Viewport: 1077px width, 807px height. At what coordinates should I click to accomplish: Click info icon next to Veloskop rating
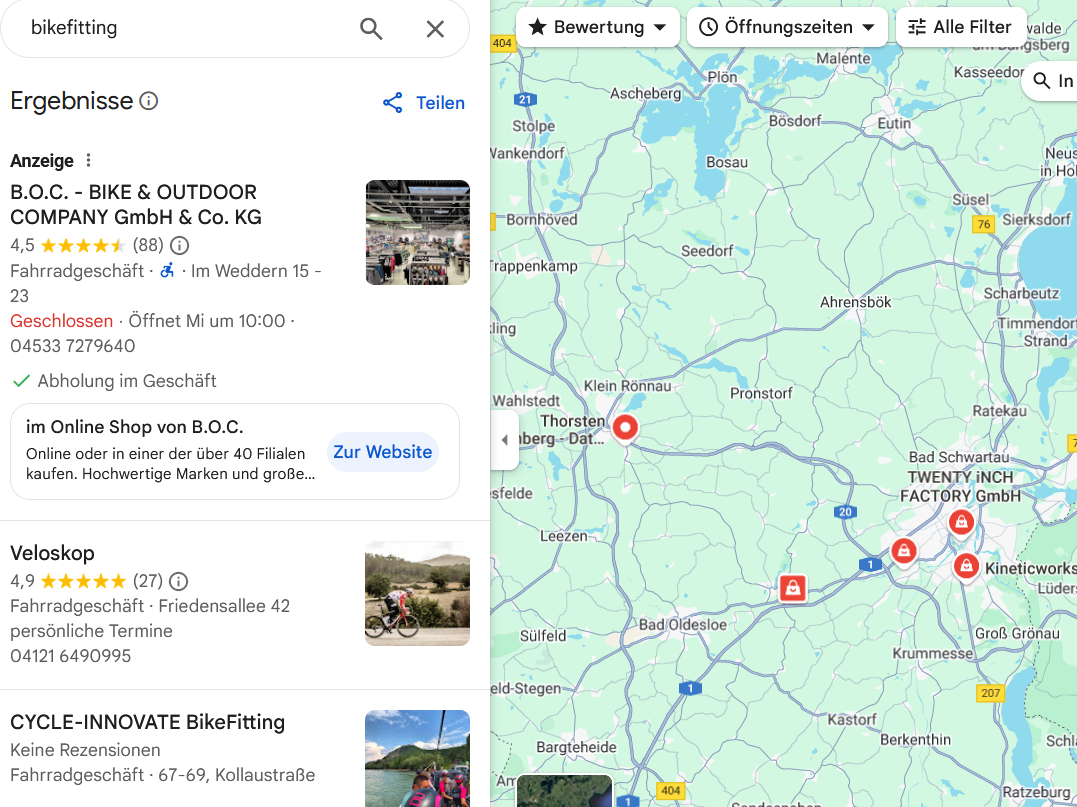tap(179, 581)
